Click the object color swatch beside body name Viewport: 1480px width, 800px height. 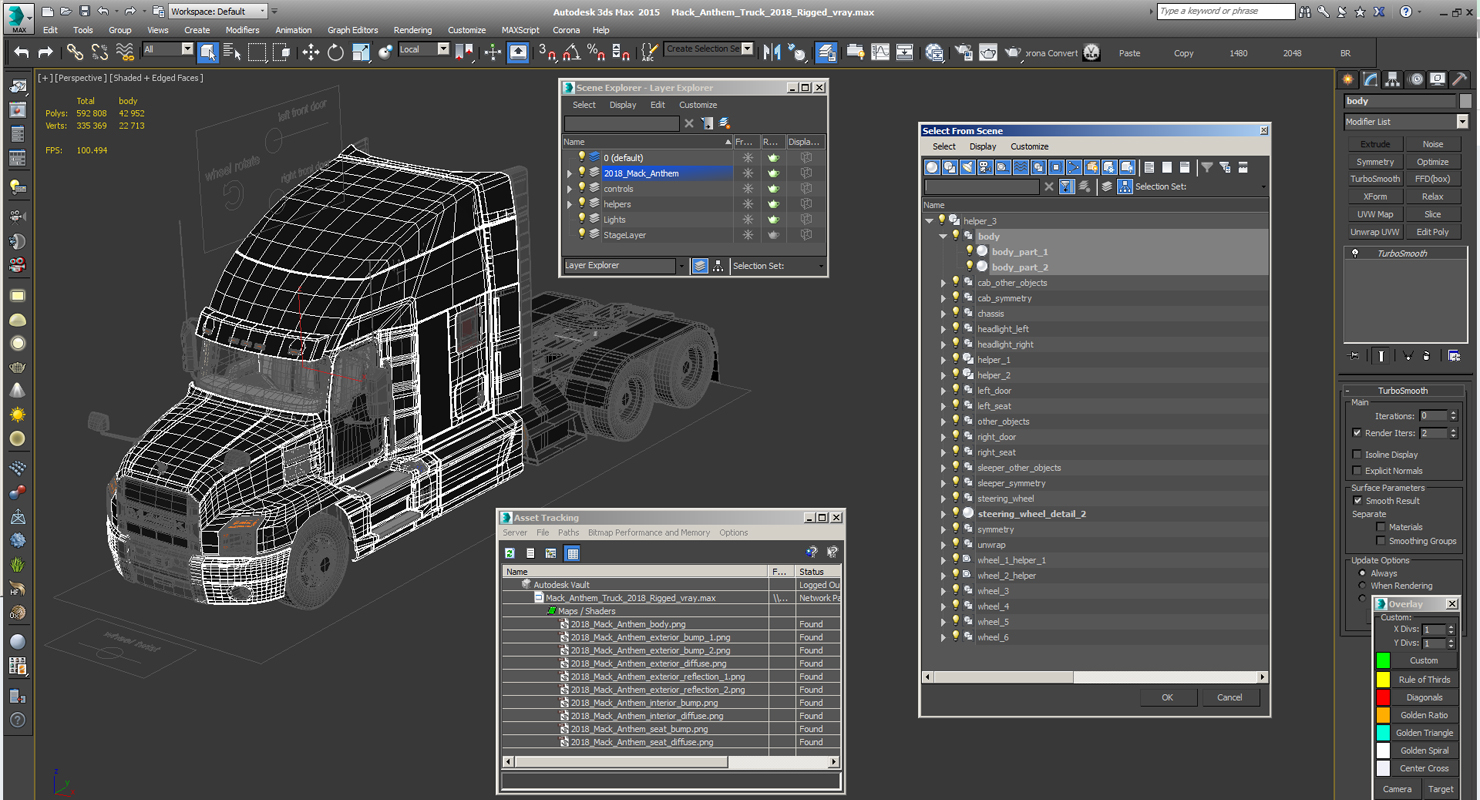(x=1465, y=101)
